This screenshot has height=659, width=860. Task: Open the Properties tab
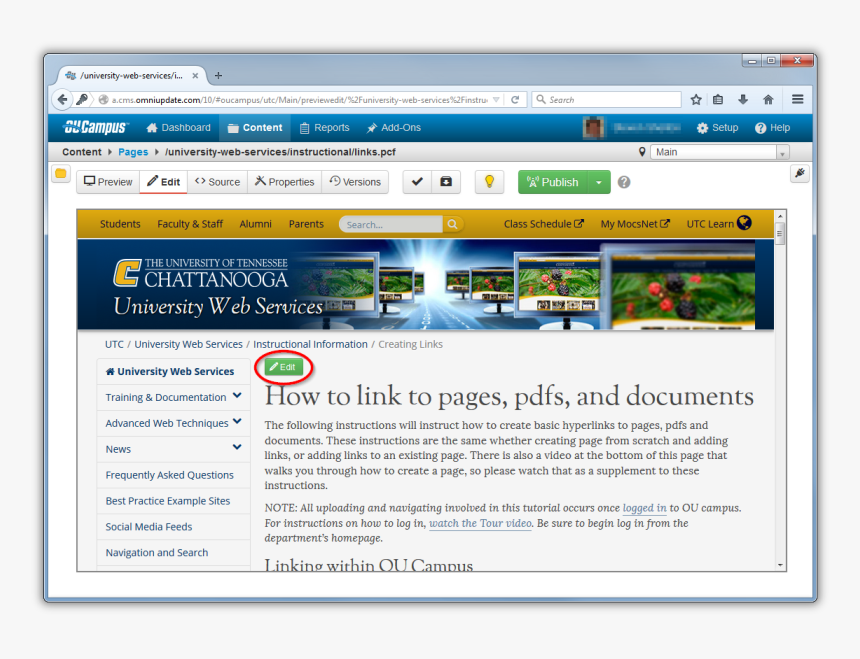(285, 182)
